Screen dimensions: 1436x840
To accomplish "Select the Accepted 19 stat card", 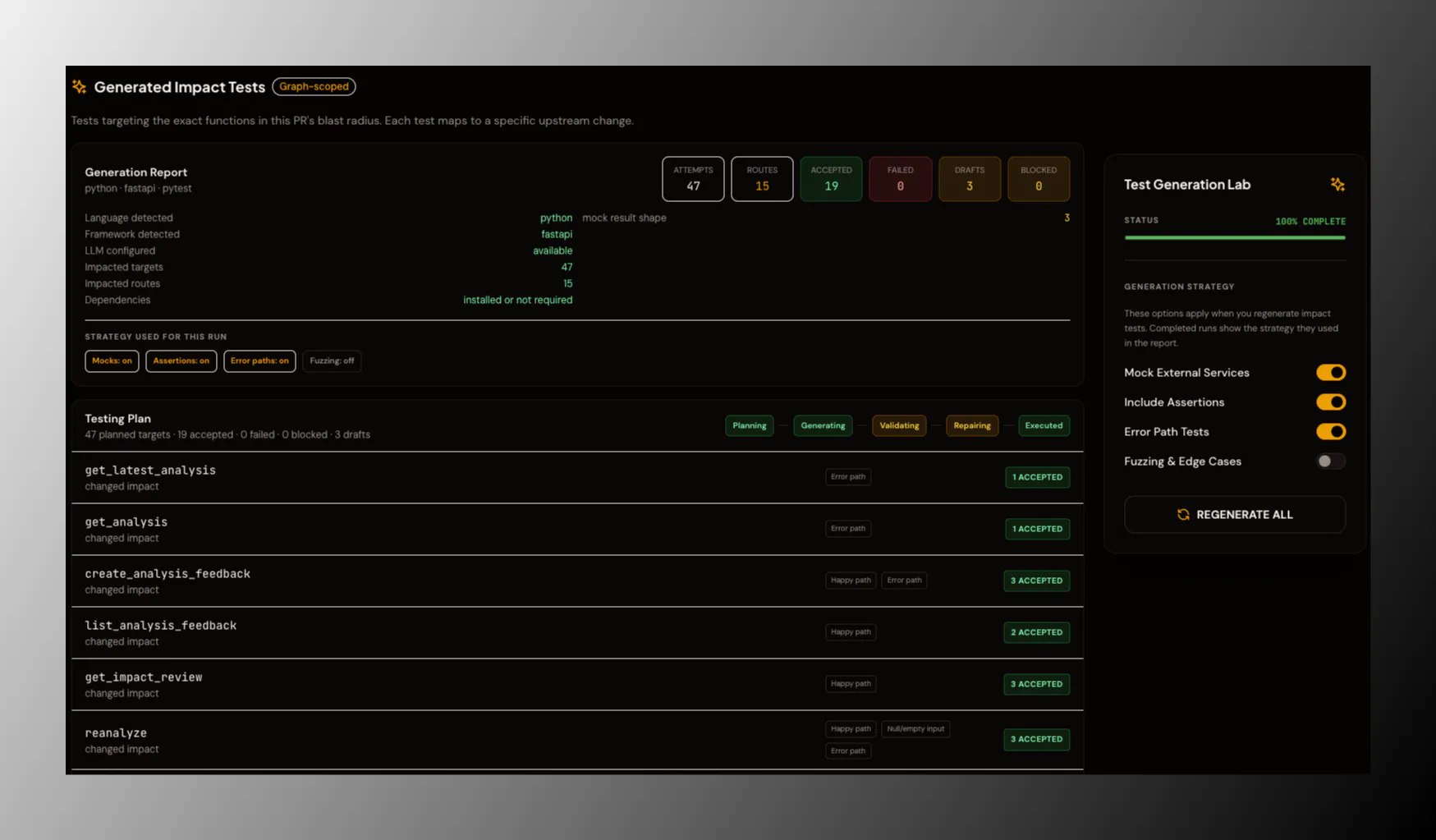I will (831, 179).
